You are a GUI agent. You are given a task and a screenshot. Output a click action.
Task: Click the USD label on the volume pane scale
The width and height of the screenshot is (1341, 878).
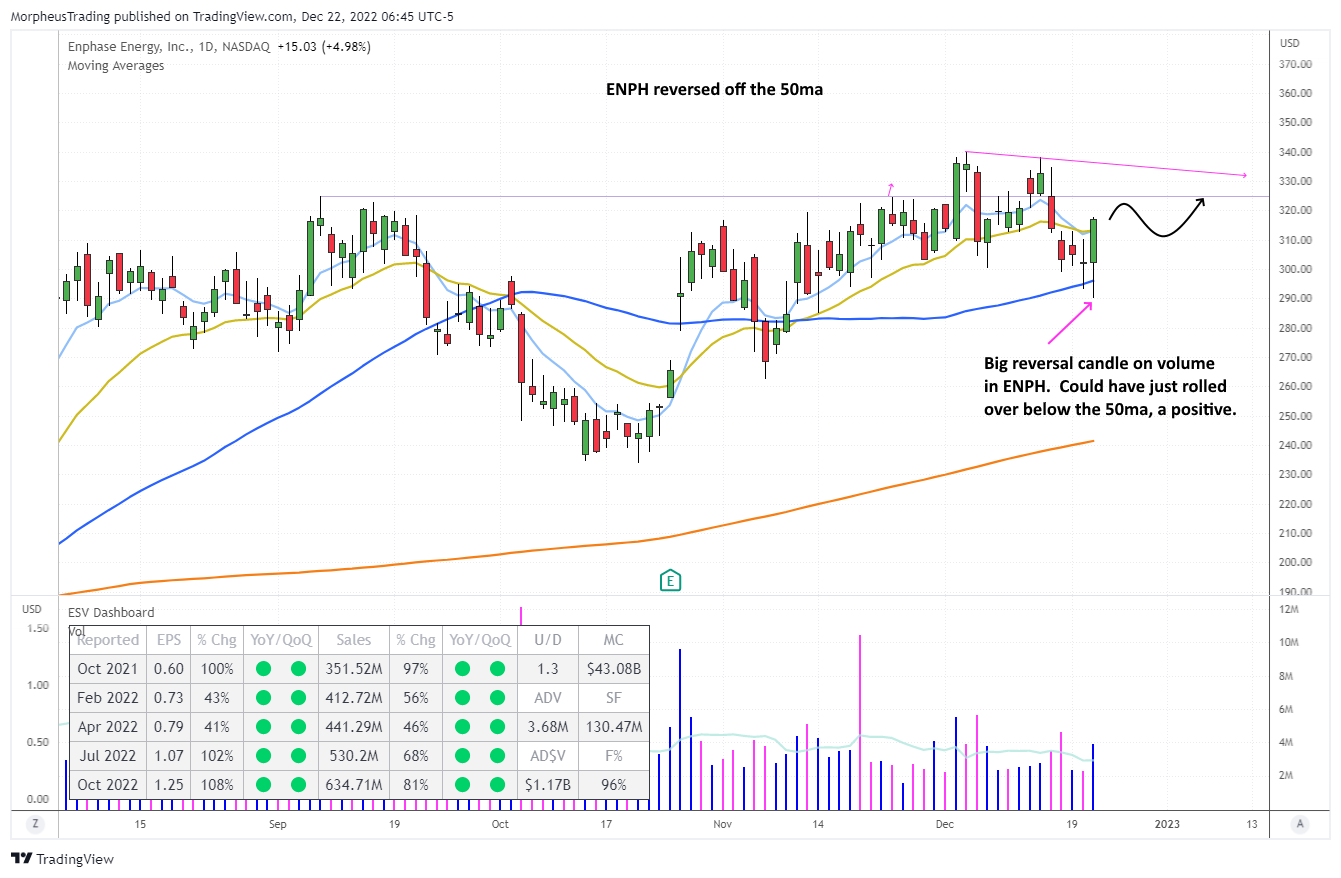point(31,608)
